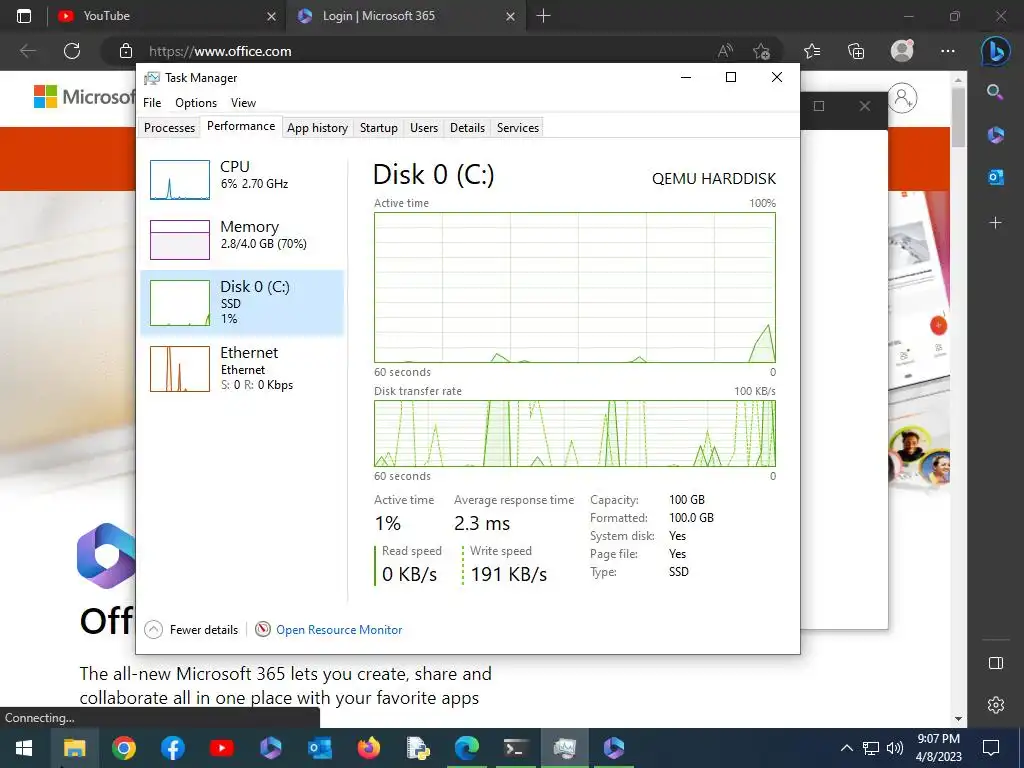Image resolution: width=1024 pixels, height=768 pixels.
Task: Add an app to the Edge sidebar
Action: click(x=995, y=223)
